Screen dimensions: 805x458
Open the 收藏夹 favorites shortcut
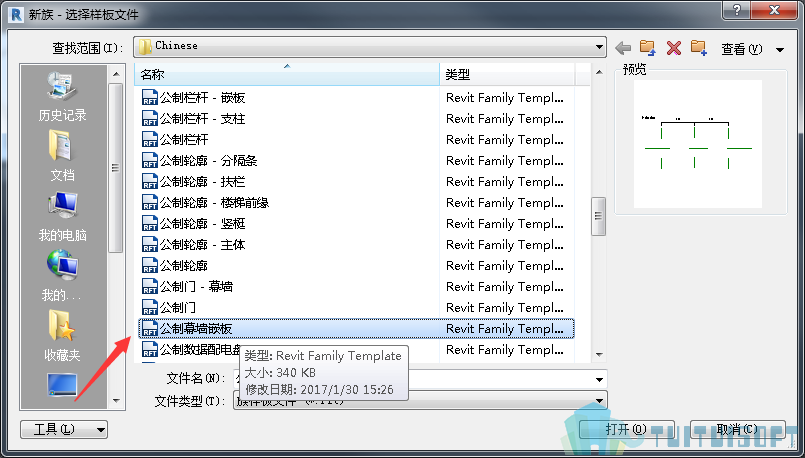tap(62, 335)
